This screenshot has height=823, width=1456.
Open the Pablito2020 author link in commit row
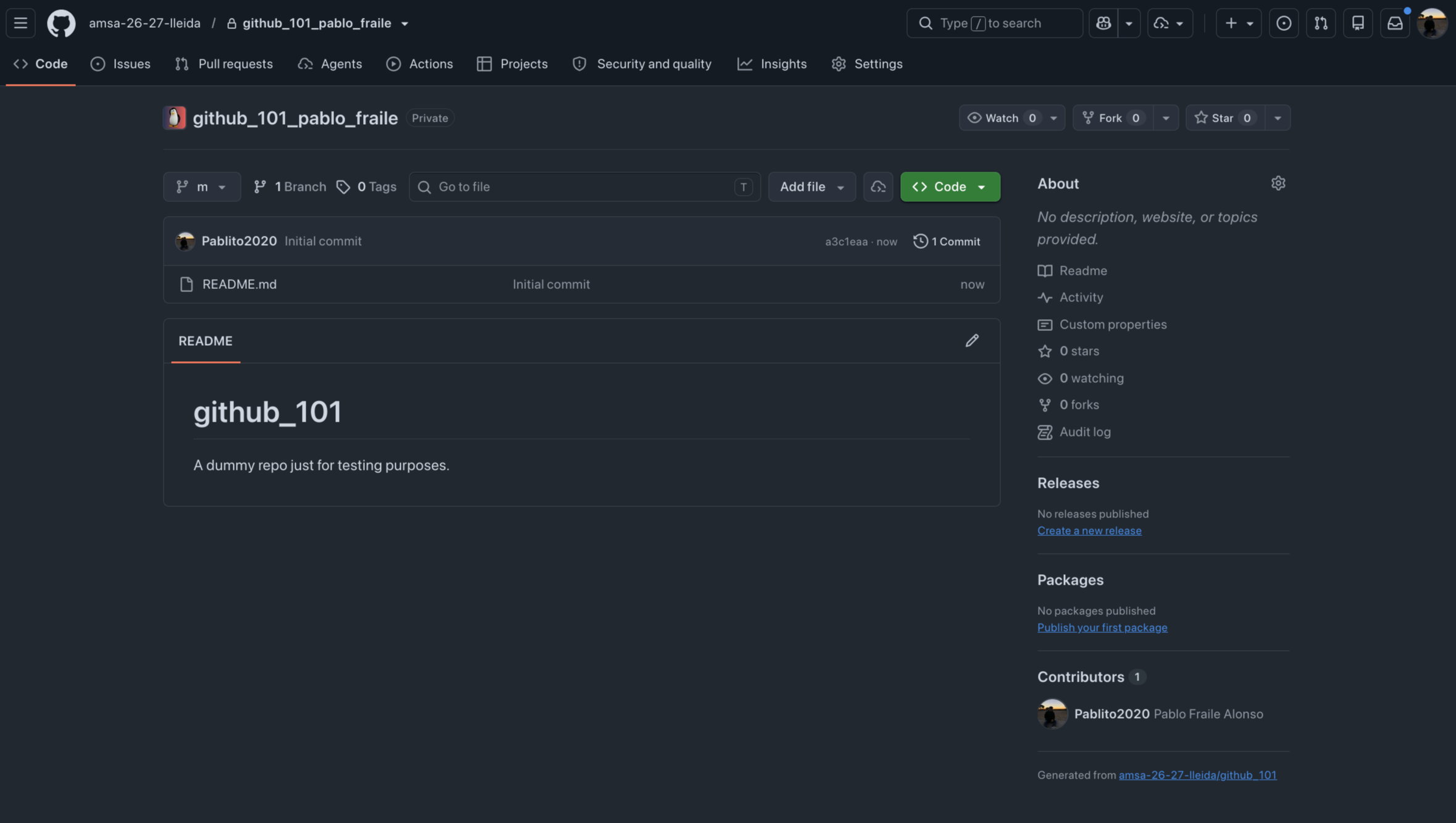tap(239, 241)
